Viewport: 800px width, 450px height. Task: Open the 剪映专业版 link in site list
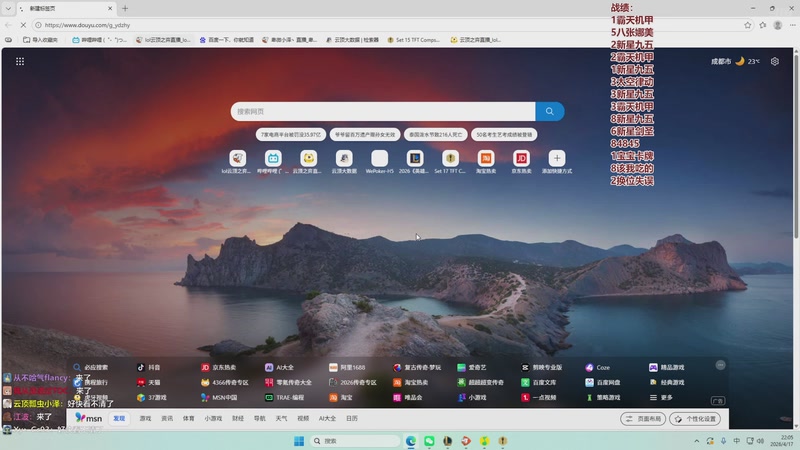(541, 367)
